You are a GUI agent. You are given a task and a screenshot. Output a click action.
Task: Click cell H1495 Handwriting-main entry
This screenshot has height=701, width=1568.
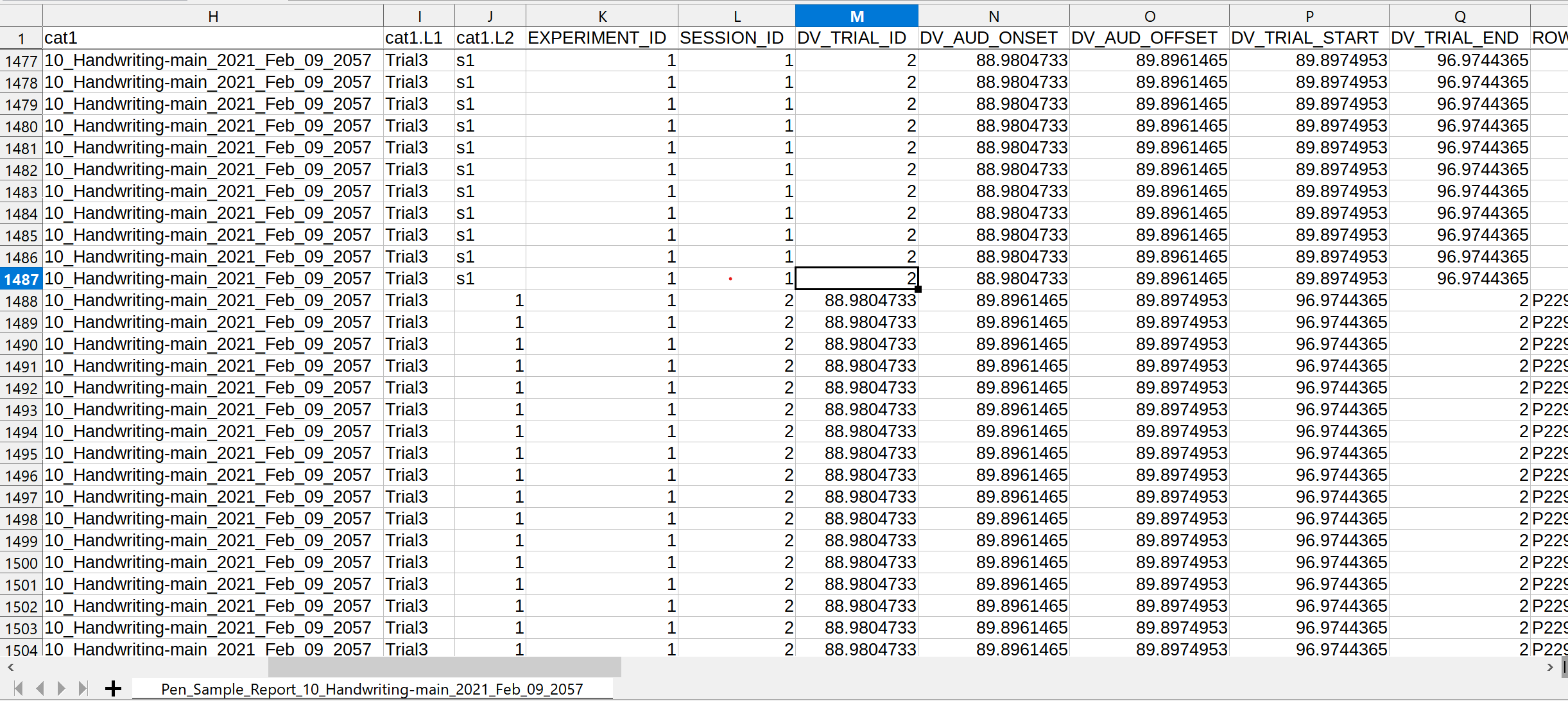pos(213,453)
